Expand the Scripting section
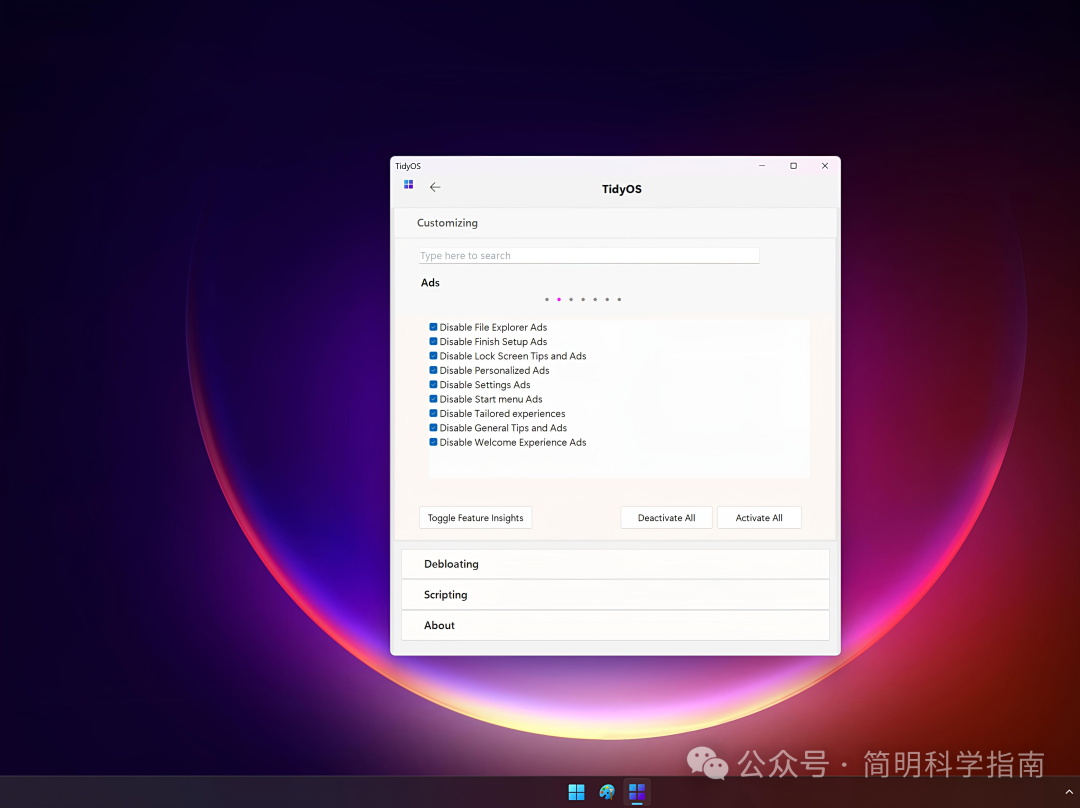 click(x=615, y=595)
